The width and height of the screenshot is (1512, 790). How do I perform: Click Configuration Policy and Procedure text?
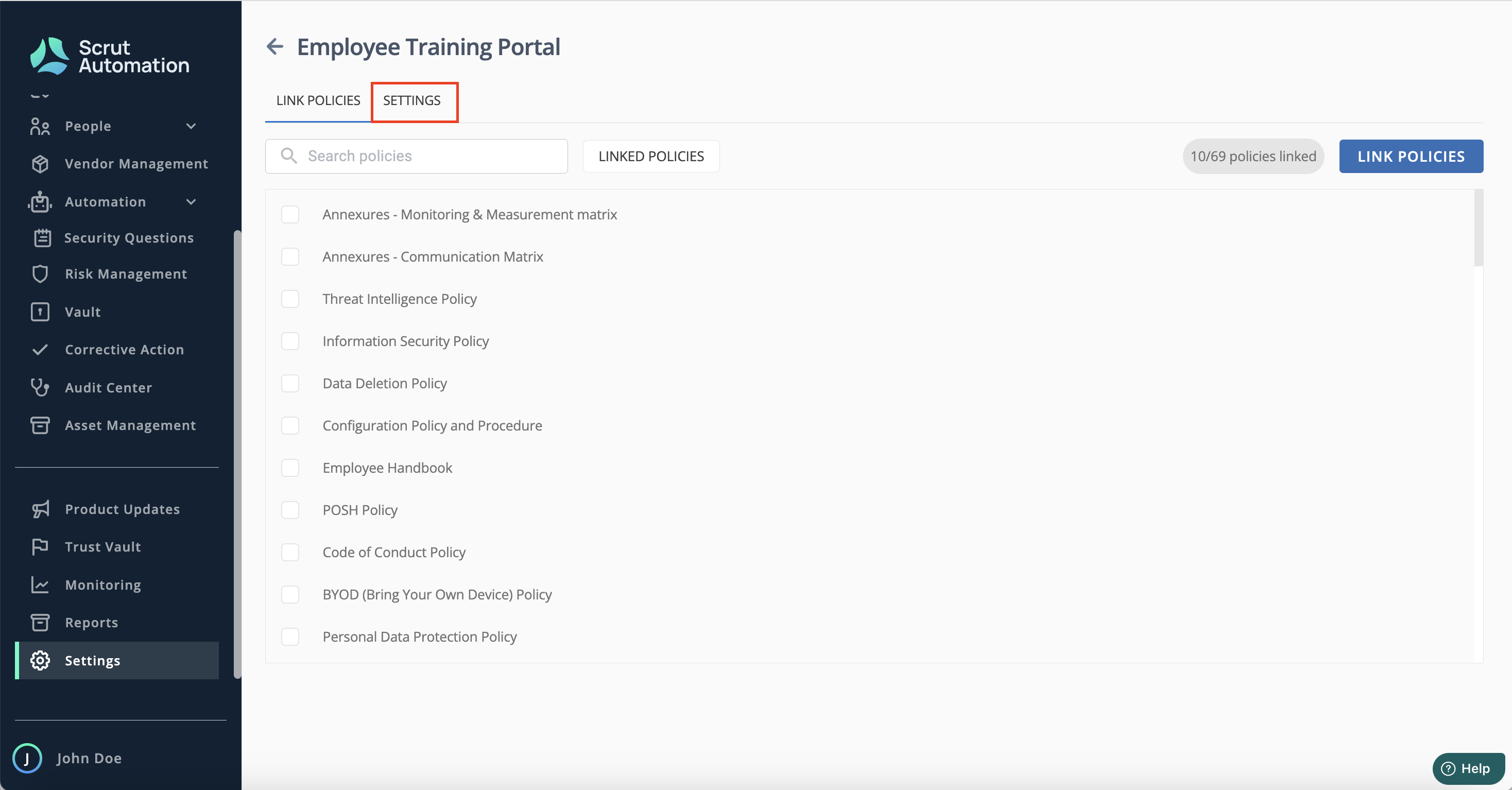coord(432,425)
